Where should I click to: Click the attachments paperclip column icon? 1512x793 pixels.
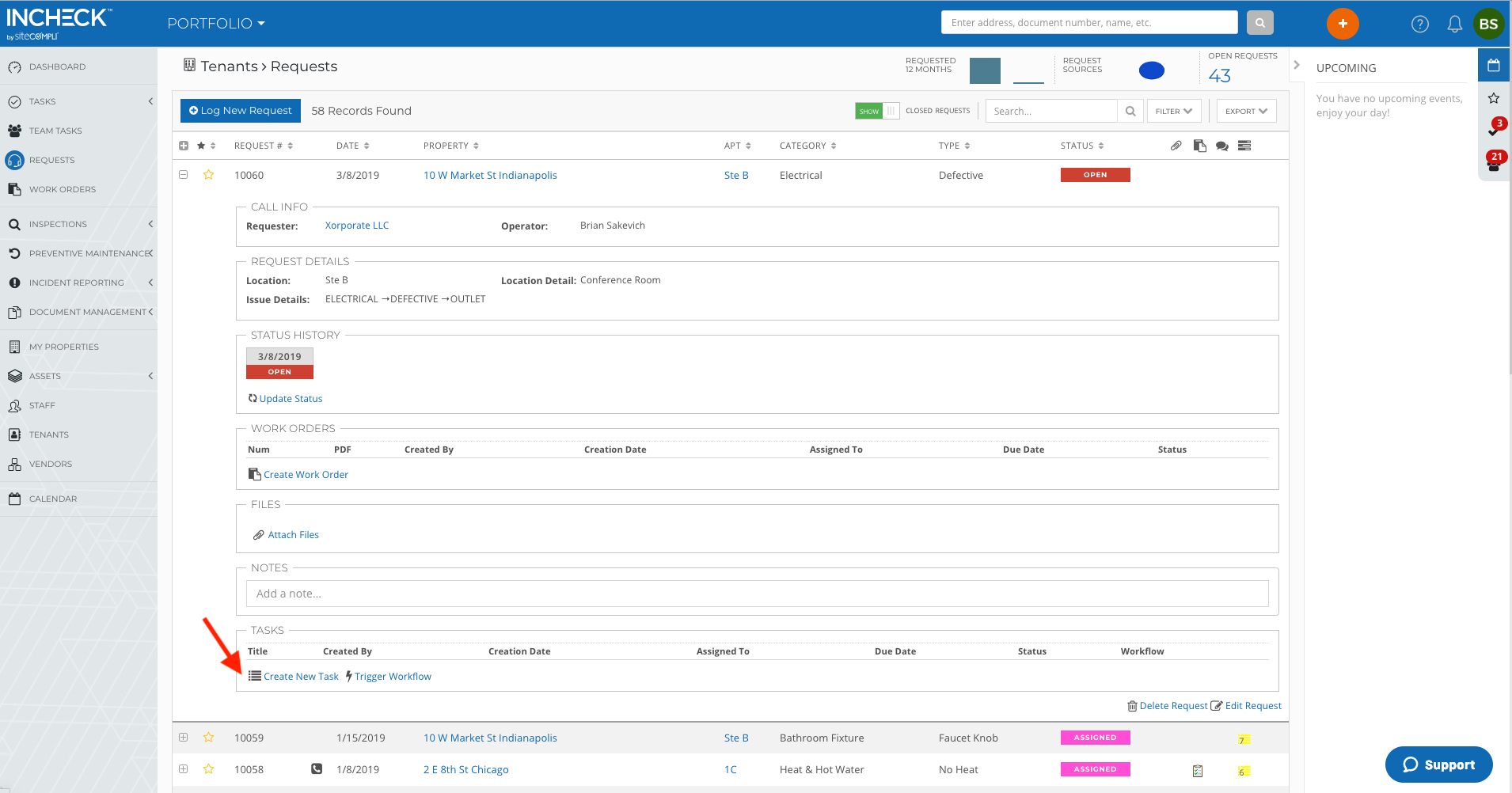coord(1176,146)
